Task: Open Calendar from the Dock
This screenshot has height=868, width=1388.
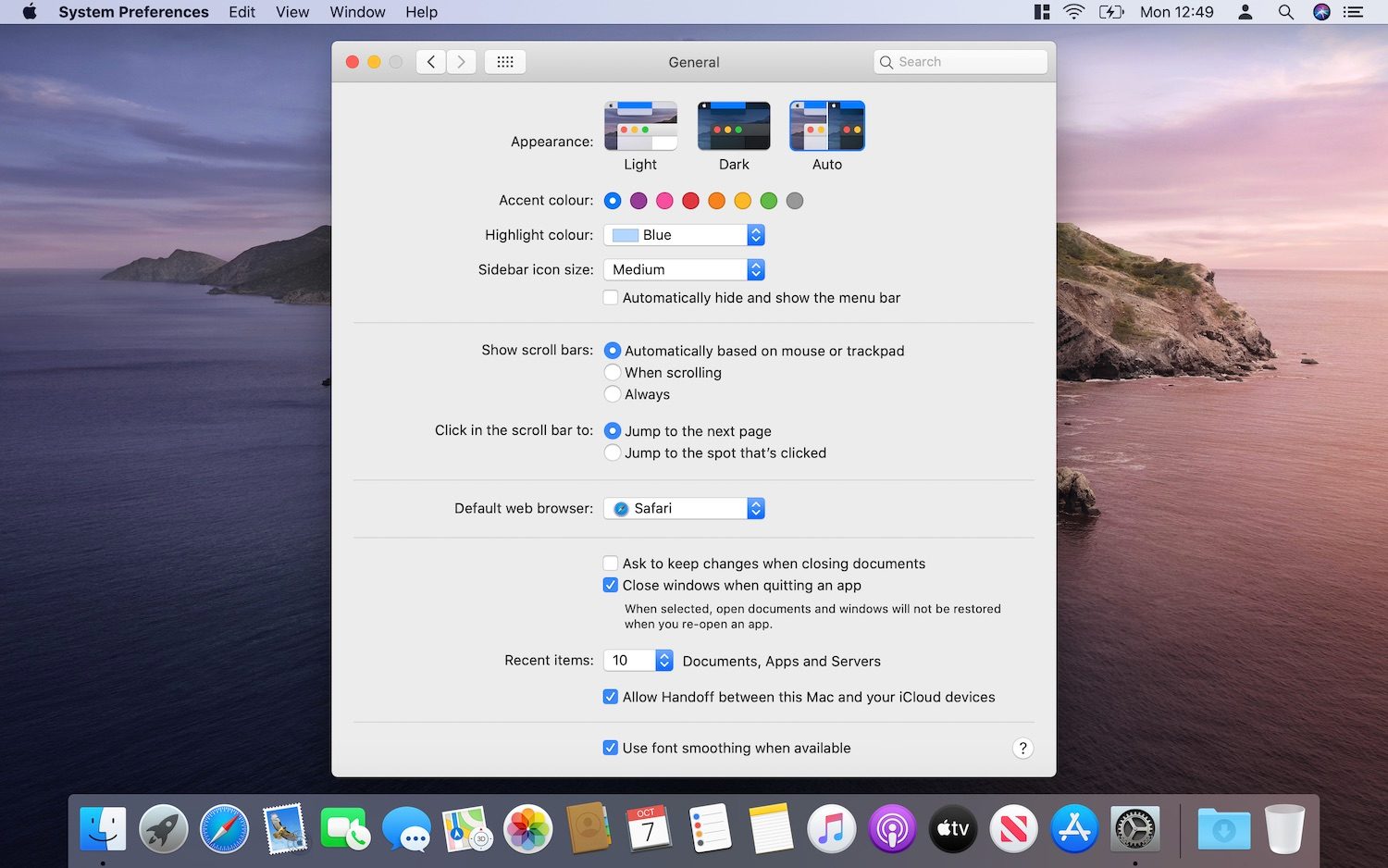Action: tap(649, 828)
